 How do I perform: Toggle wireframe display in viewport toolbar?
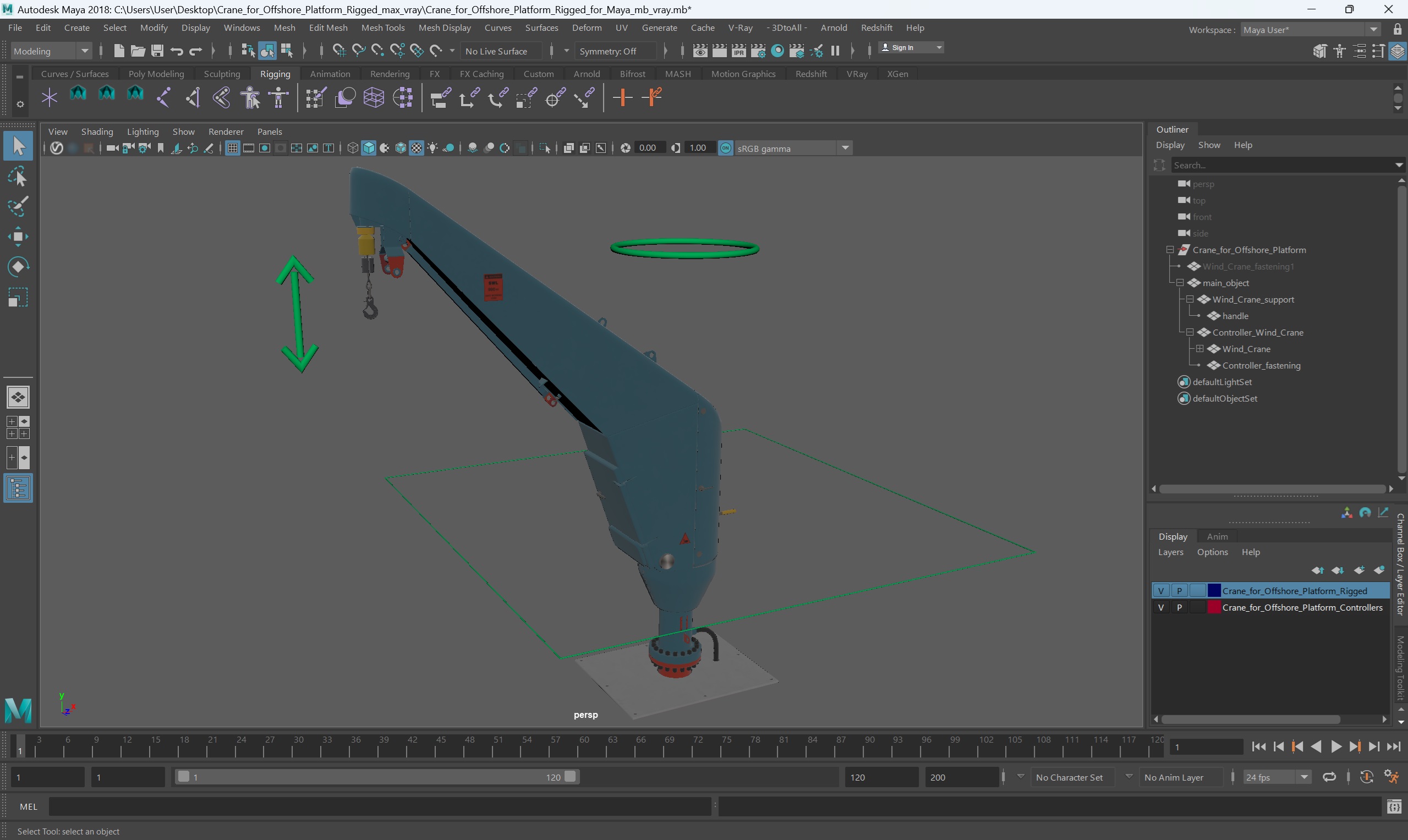353,149
